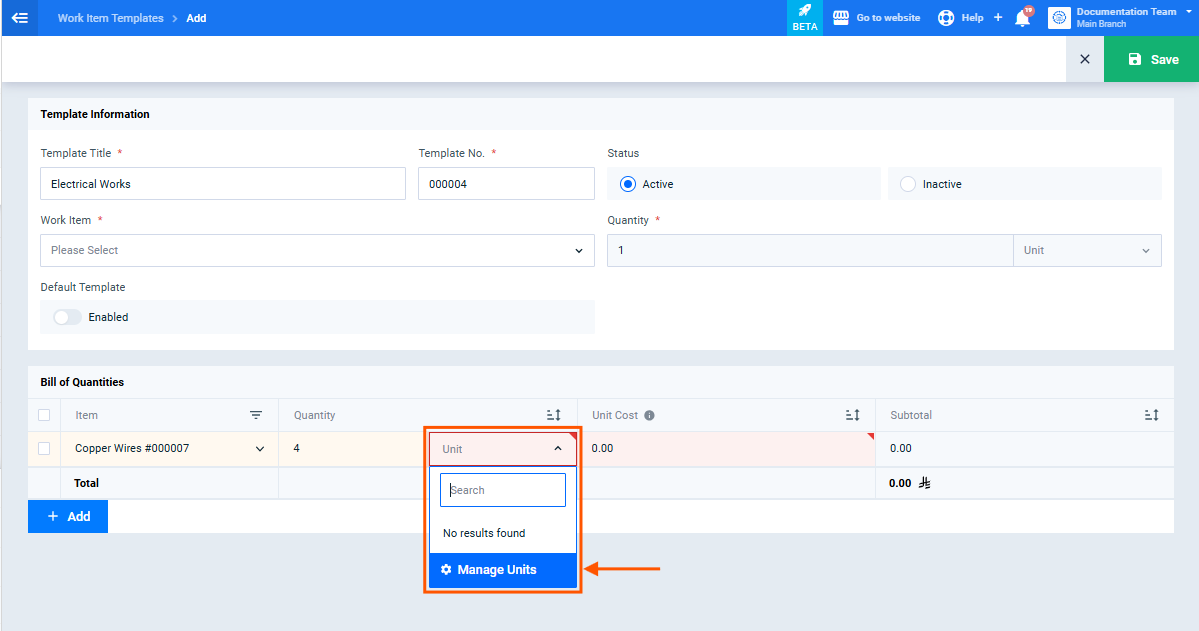Click the Unit Cost info icon
The width and height of the screenshot is (1199, 631).
(649, 415)
